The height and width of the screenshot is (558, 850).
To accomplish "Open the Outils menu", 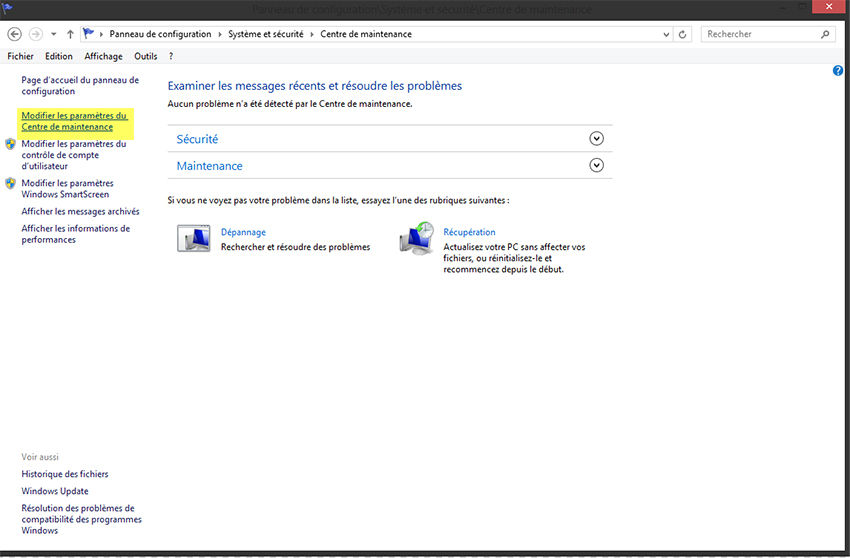I will click(x=145, y=56).
